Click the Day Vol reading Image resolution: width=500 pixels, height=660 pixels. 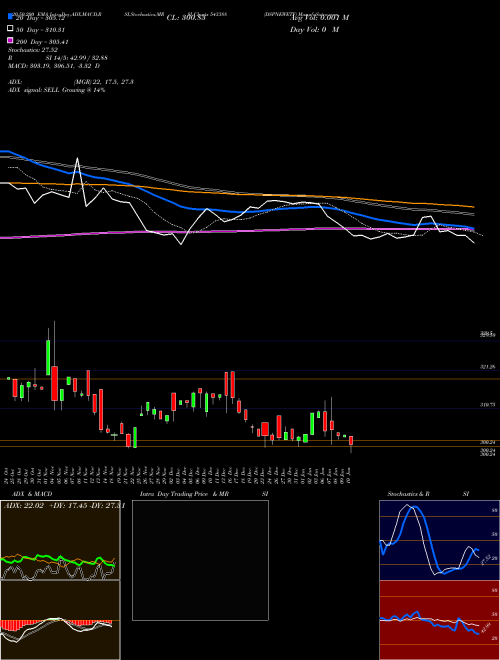tap(314, 29)
